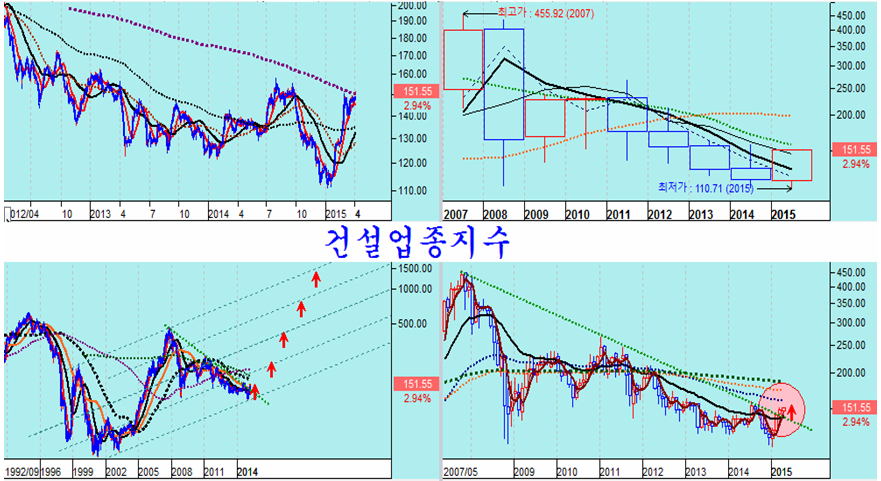Click the purple dotted trend line
The image size is (881, 481).
[200, 38]
